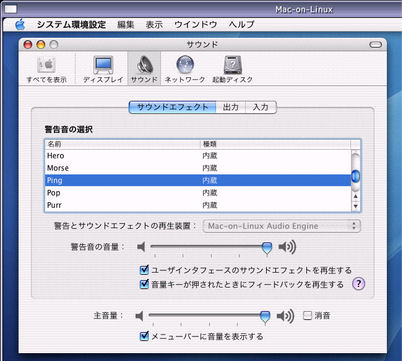Viewport: 402px width, 361px height.
Task: Select the サウンド speaker toolbar icon
Action: (144, 69)
